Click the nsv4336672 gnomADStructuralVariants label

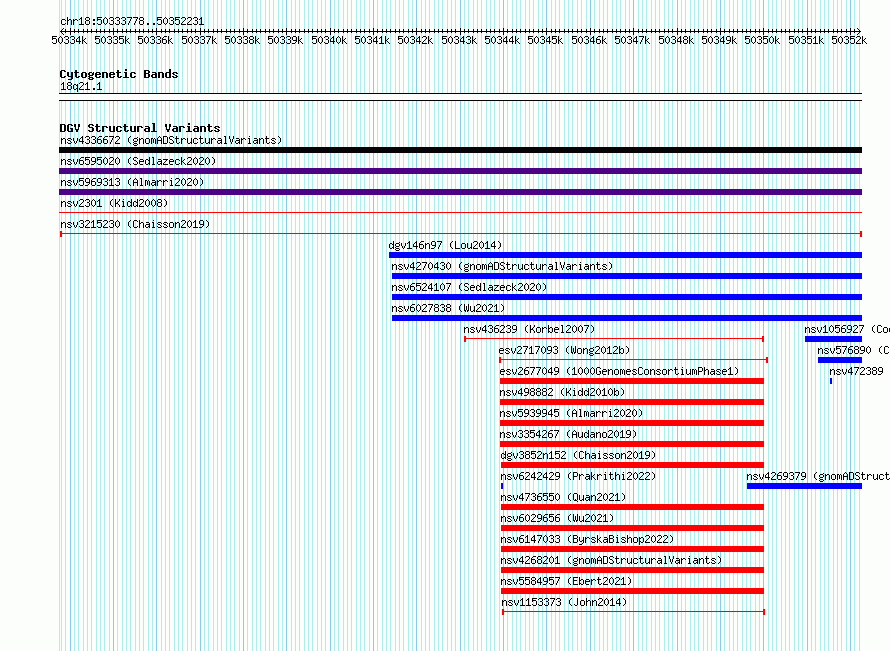tap(171, 140)
